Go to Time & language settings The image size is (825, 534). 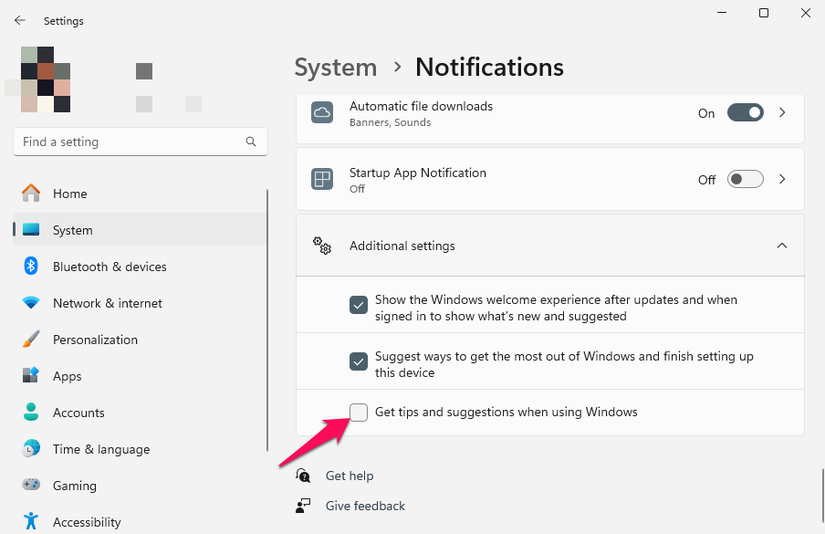point(100,449)
